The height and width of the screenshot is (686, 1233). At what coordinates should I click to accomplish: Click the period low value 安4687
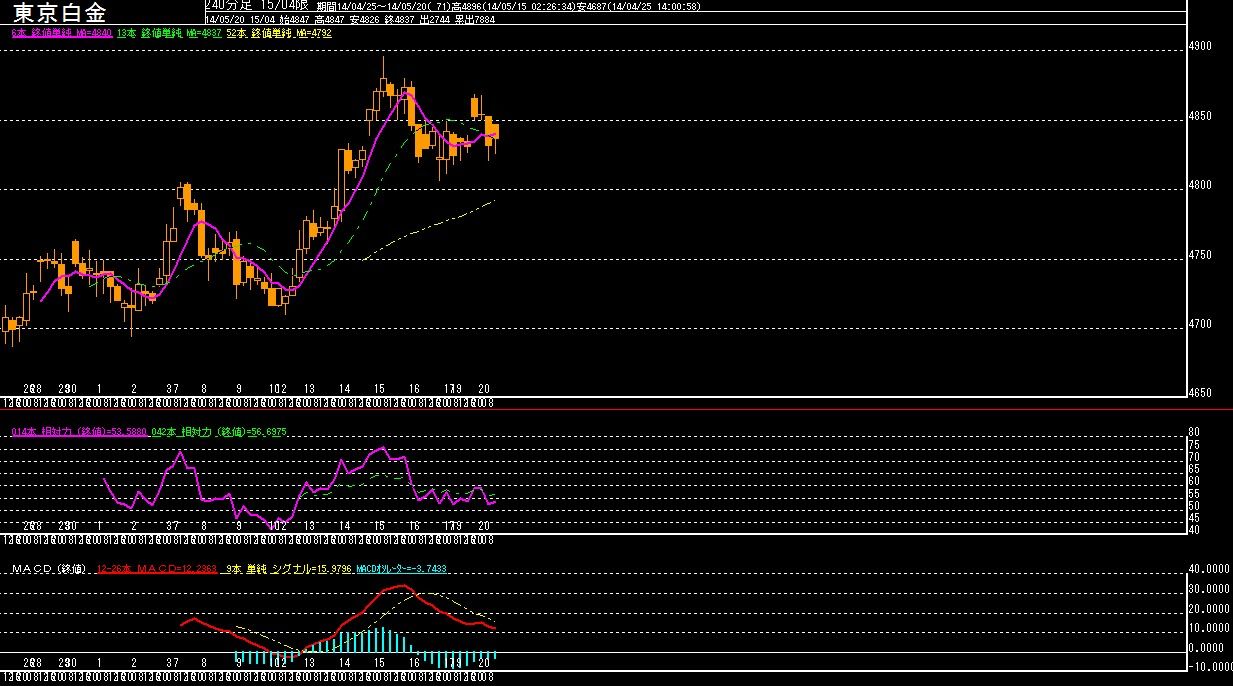point(592,6)
